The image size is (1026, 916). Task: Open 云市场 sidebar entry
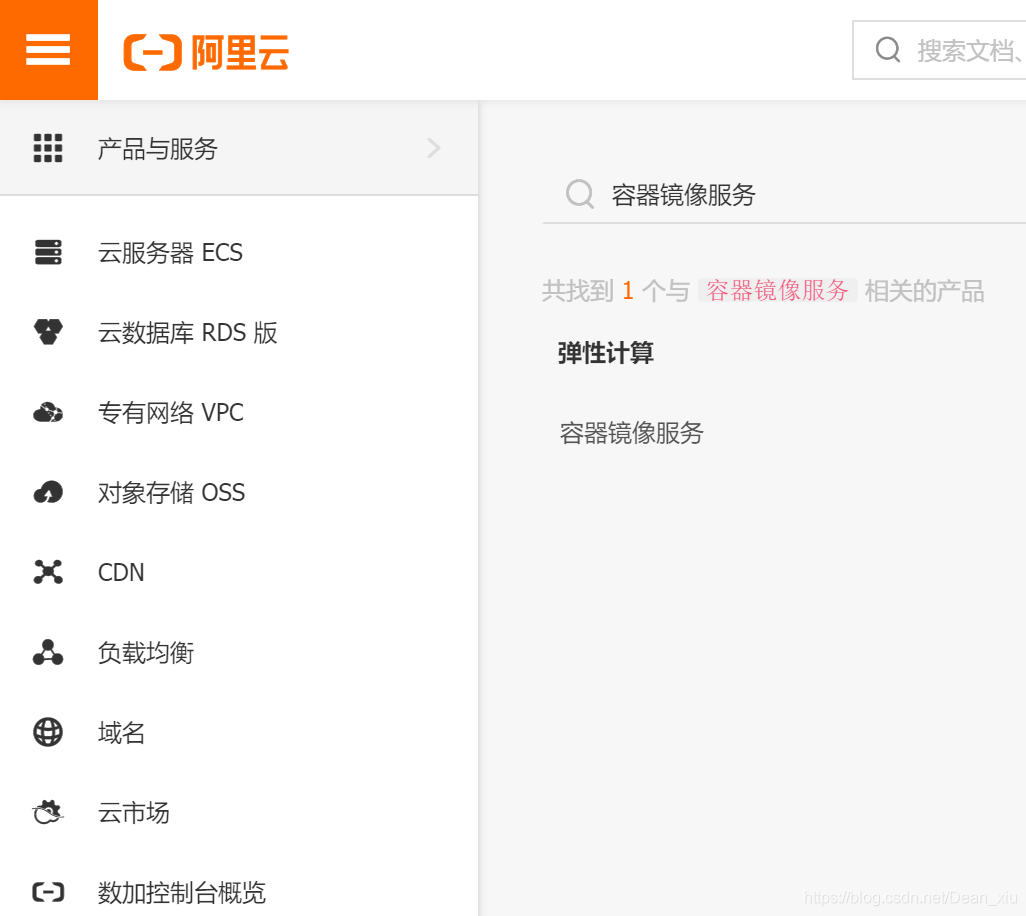pos(133,813)
